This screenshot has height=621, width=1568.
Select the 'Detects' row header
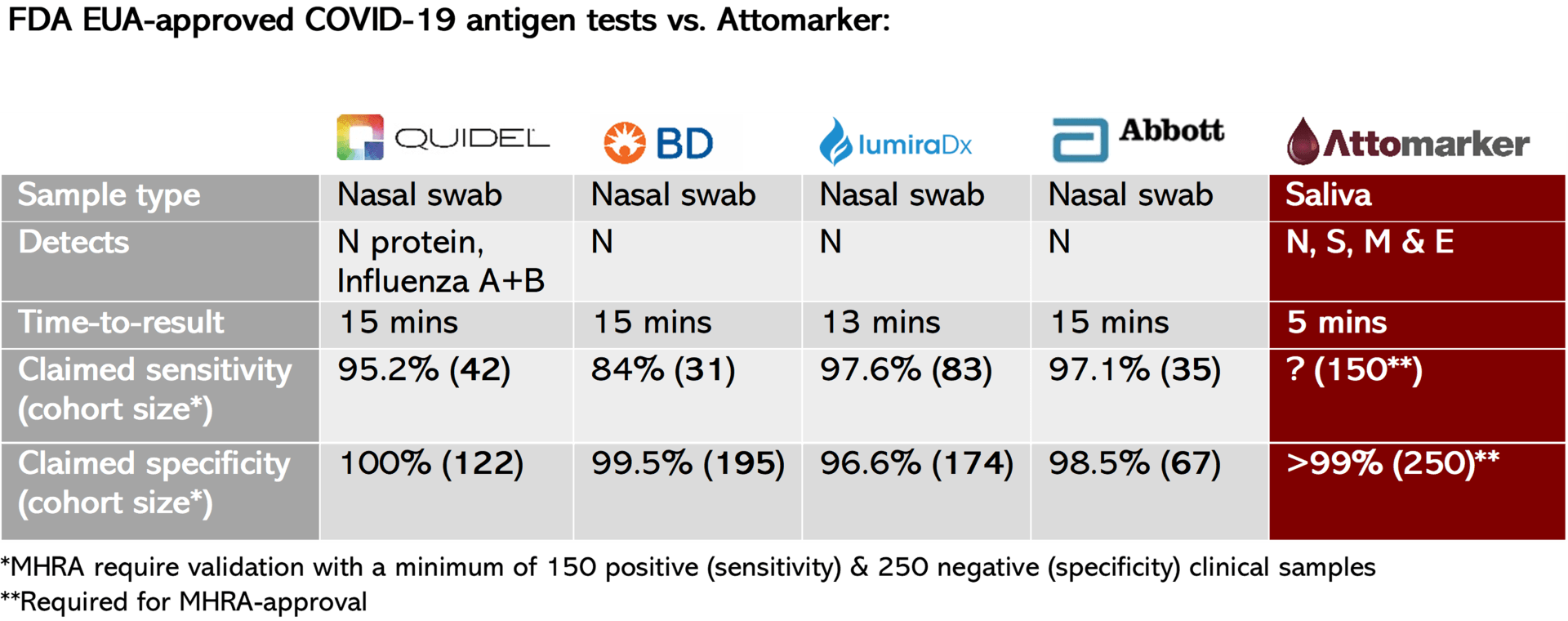tap(74, 243)
